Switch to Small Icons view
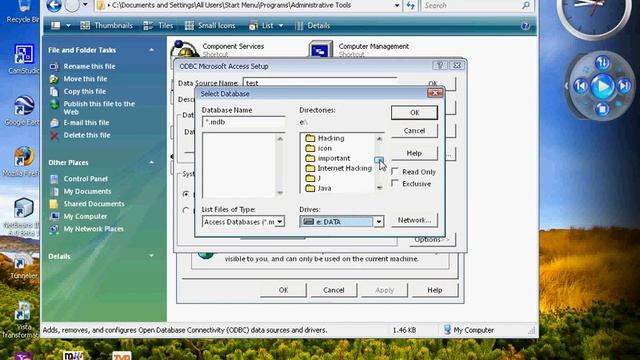The image size is (640, 360). (210, 25)
